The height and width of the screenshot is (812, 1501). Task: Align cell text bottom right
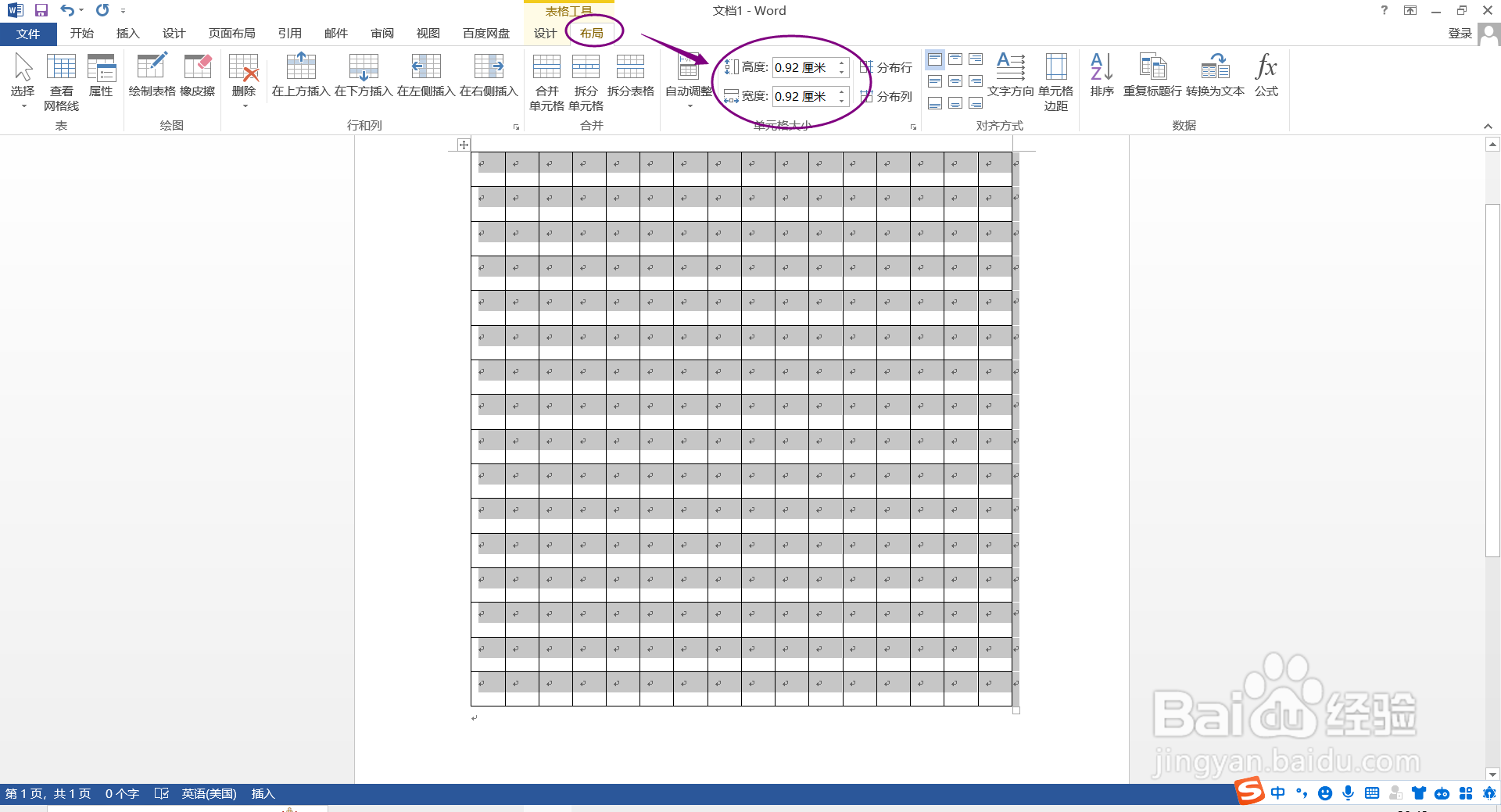click(x=976, y=103)
